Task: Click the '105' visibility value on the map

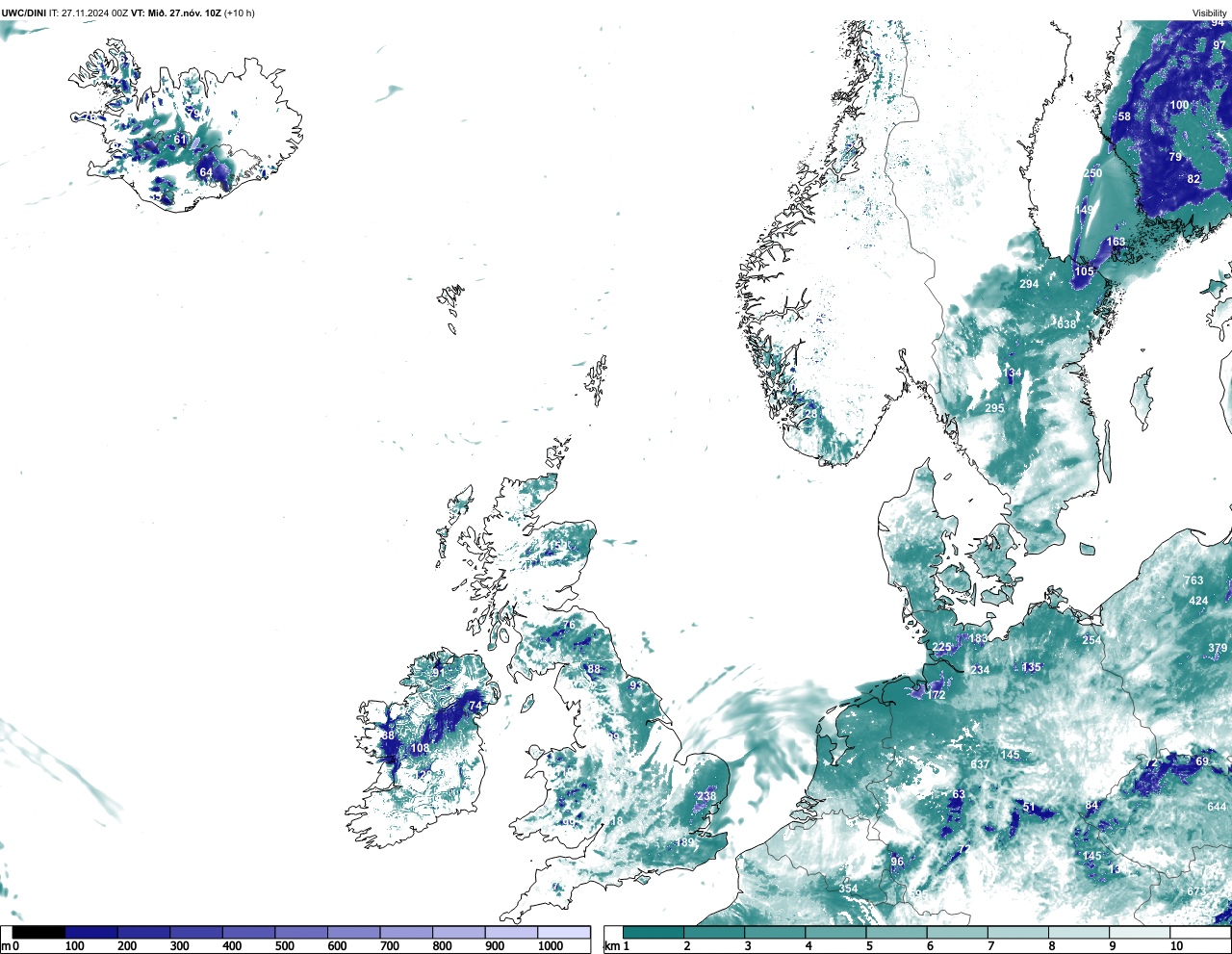Action: pyautogui.click(x=1084, y=271)
